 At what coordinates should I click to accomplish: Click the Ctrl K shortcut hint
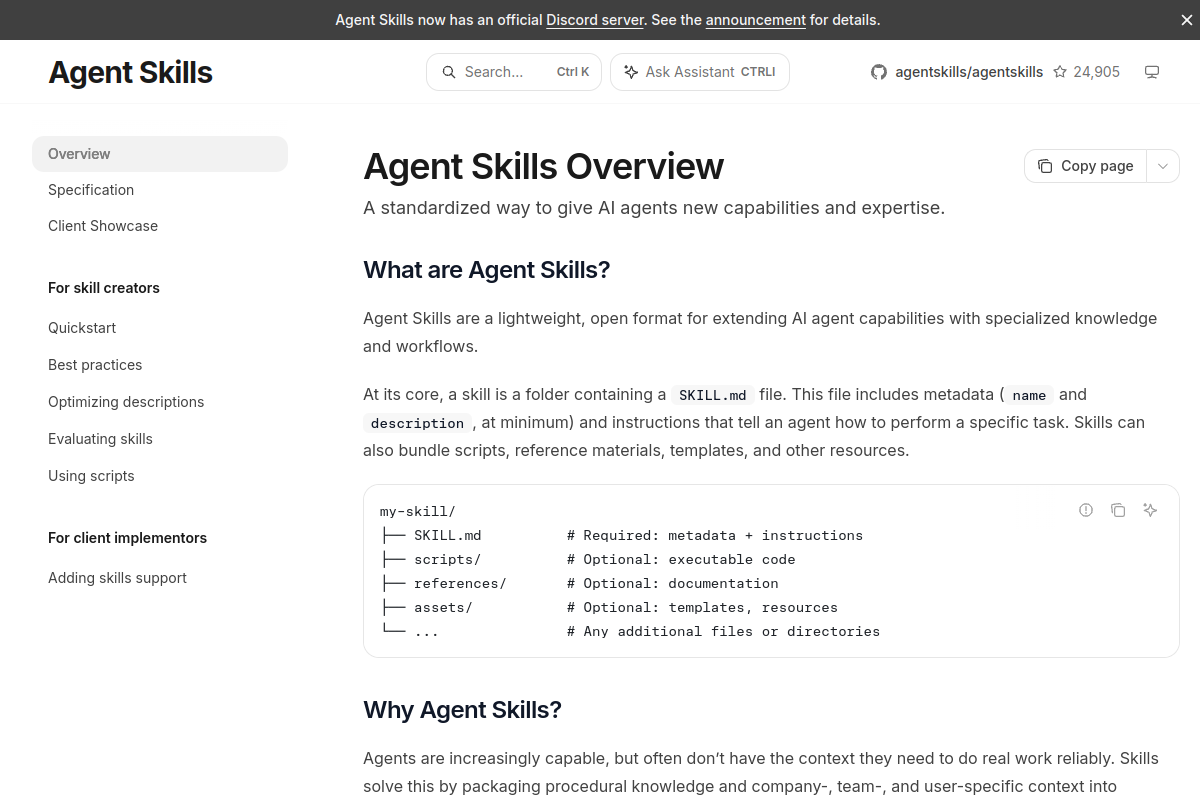(573, 72)
